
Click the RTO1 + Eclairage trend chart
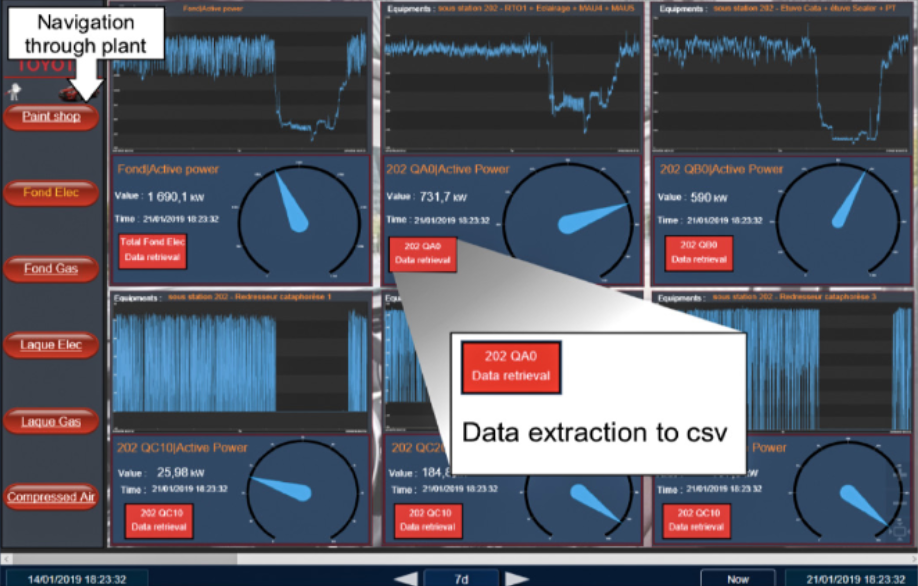(x=512, y=82)
